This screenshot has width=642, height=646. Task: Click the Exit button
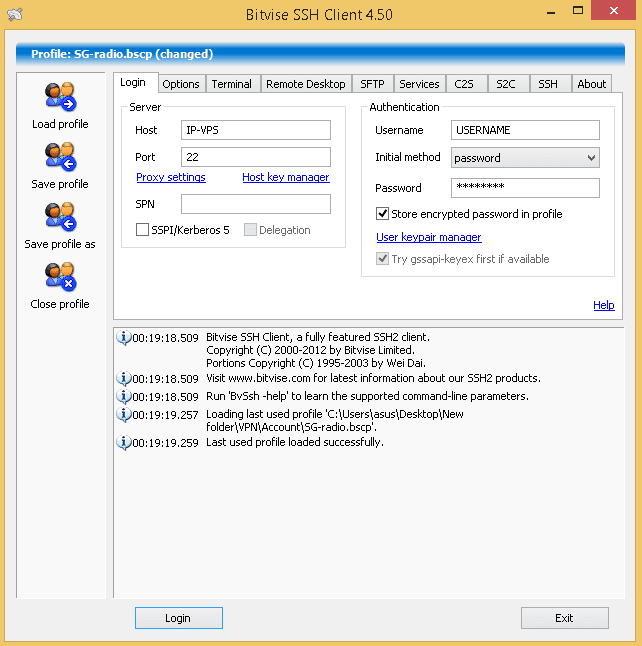click(564, 618)
